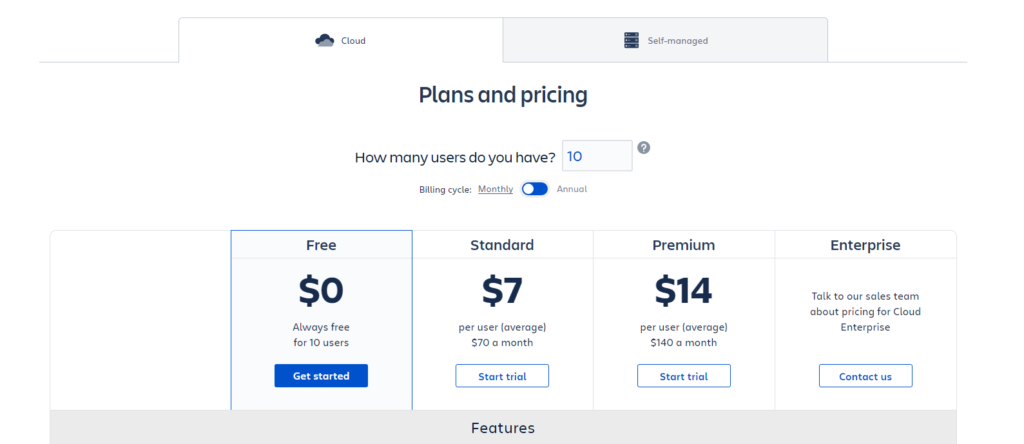Image resolution: width=1024 pixels, height=444 pixels.
Task: Click Contact us for Enterprise
Action: 865,376
